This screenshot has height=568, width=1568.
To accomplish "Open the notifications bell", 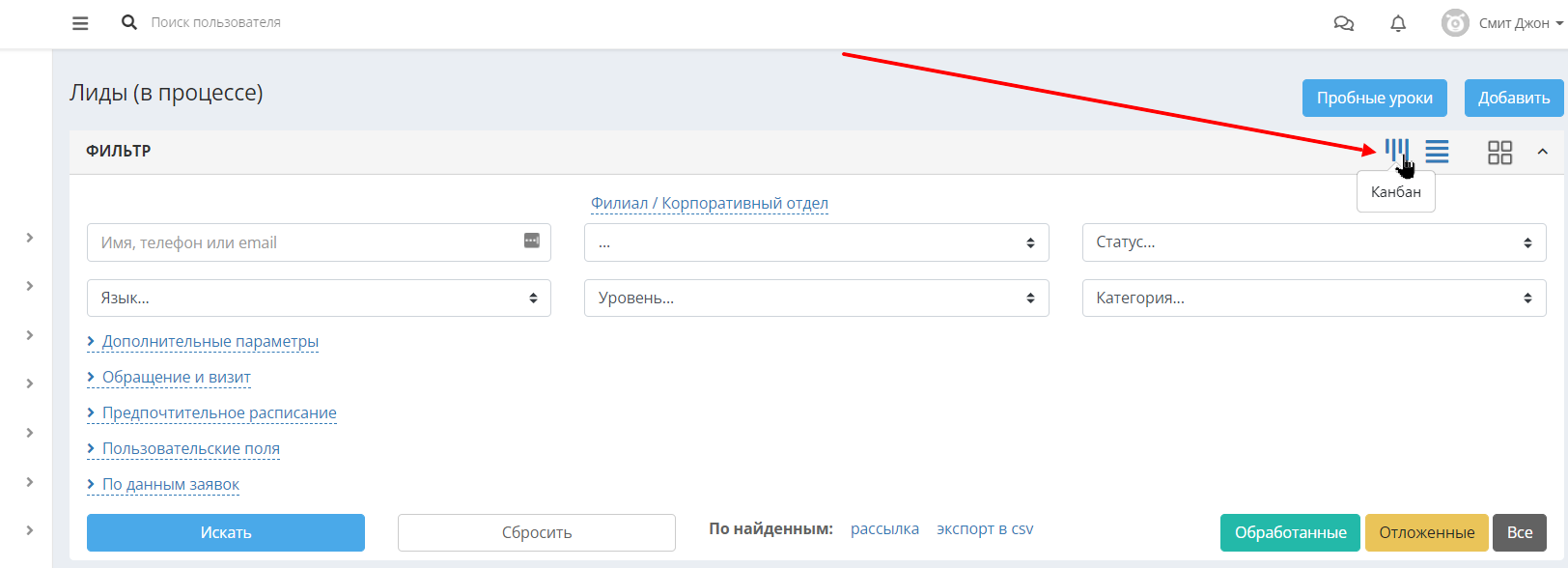I will click(1398, 23).
